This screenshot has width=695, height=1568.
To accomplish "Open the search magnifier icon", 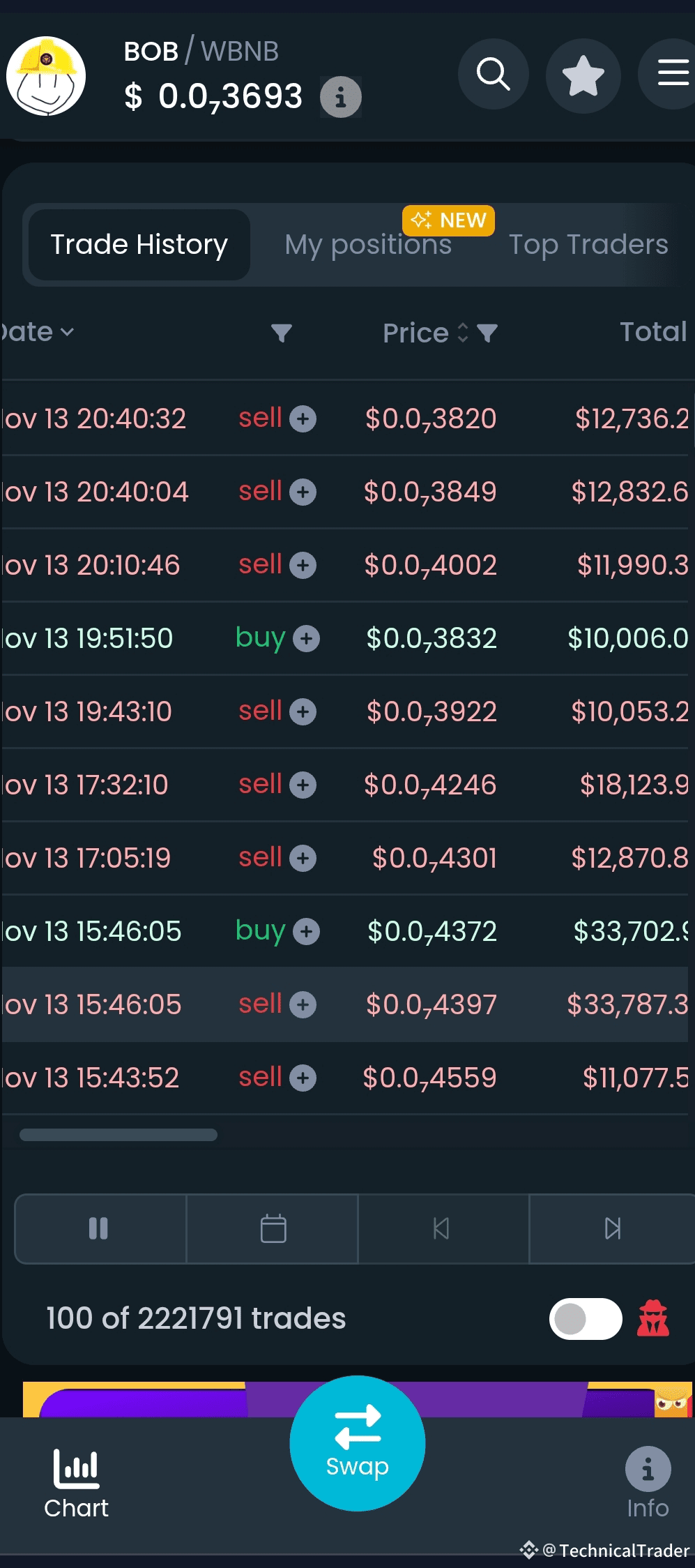I will coord(493,74).
